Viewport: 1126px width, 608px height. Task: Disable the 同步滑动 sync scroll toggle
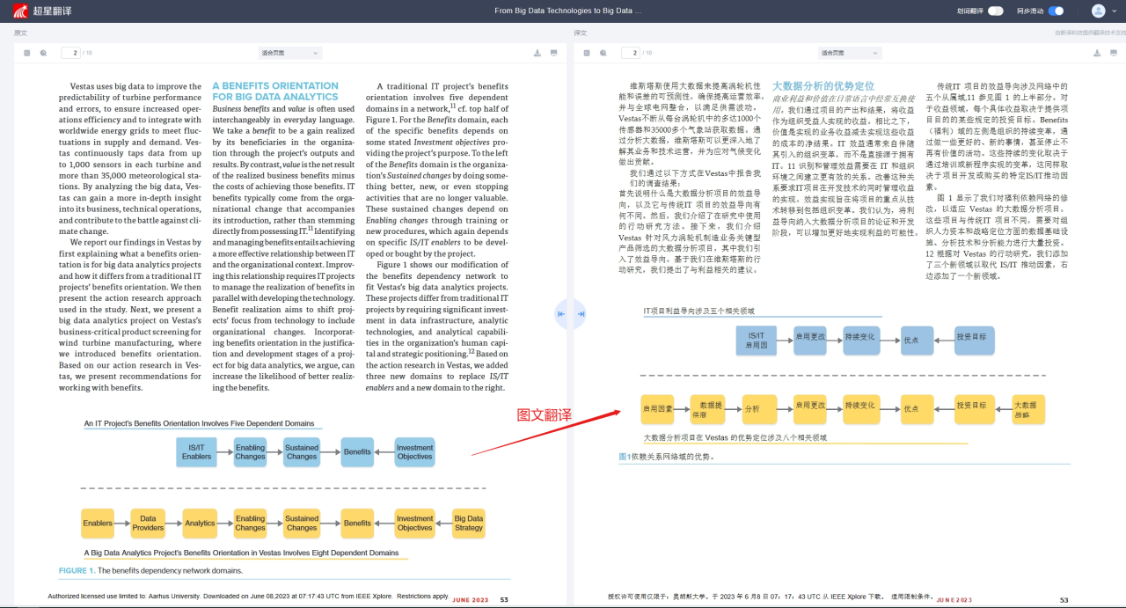pyautogui.click(x=1056, y=11)
